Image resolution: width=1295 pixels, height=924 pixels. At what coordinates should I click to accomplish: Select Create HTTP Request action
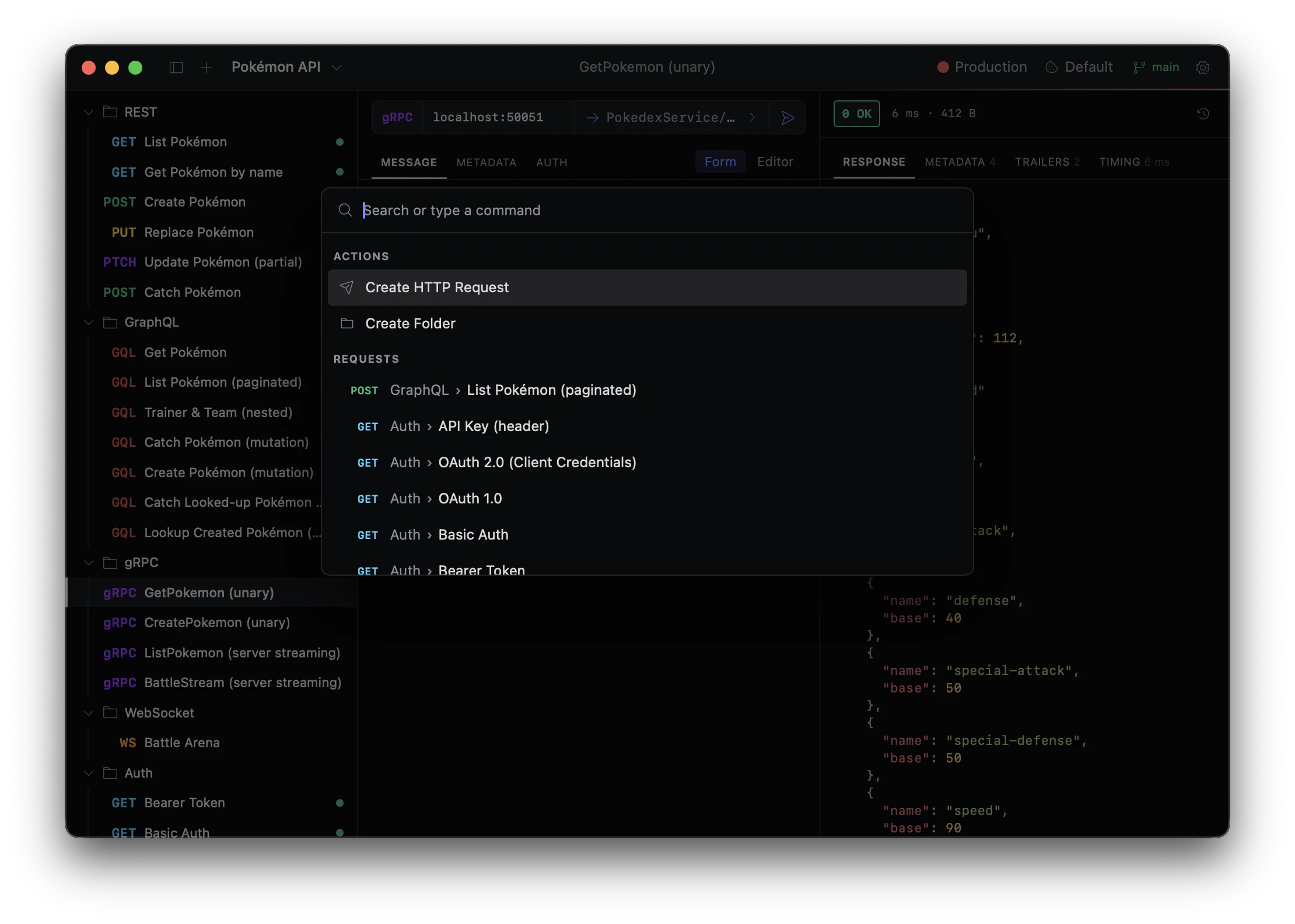tap(647, 287)
